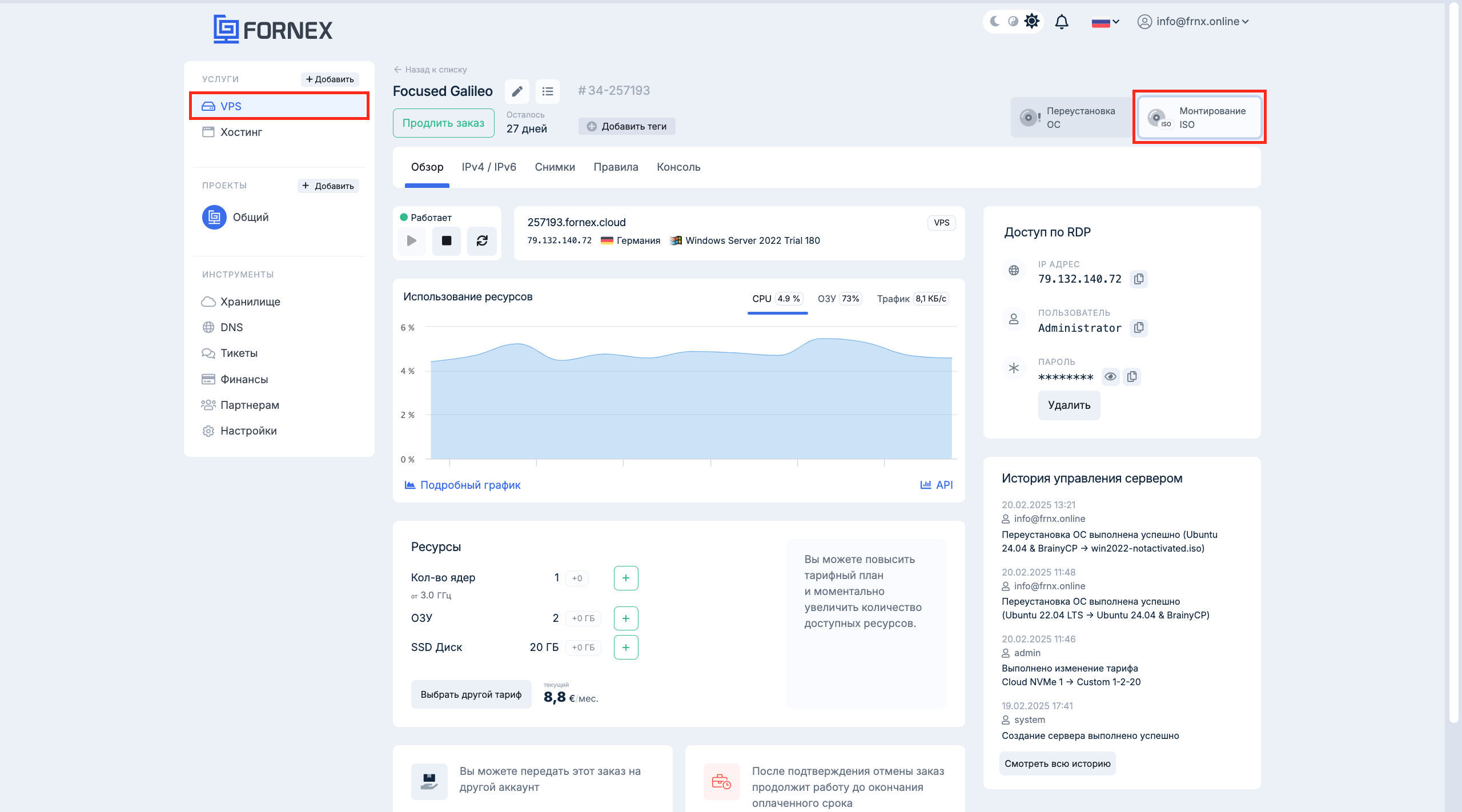Open DNS tool
This screenshot has width=1462, height=812.
223,327
